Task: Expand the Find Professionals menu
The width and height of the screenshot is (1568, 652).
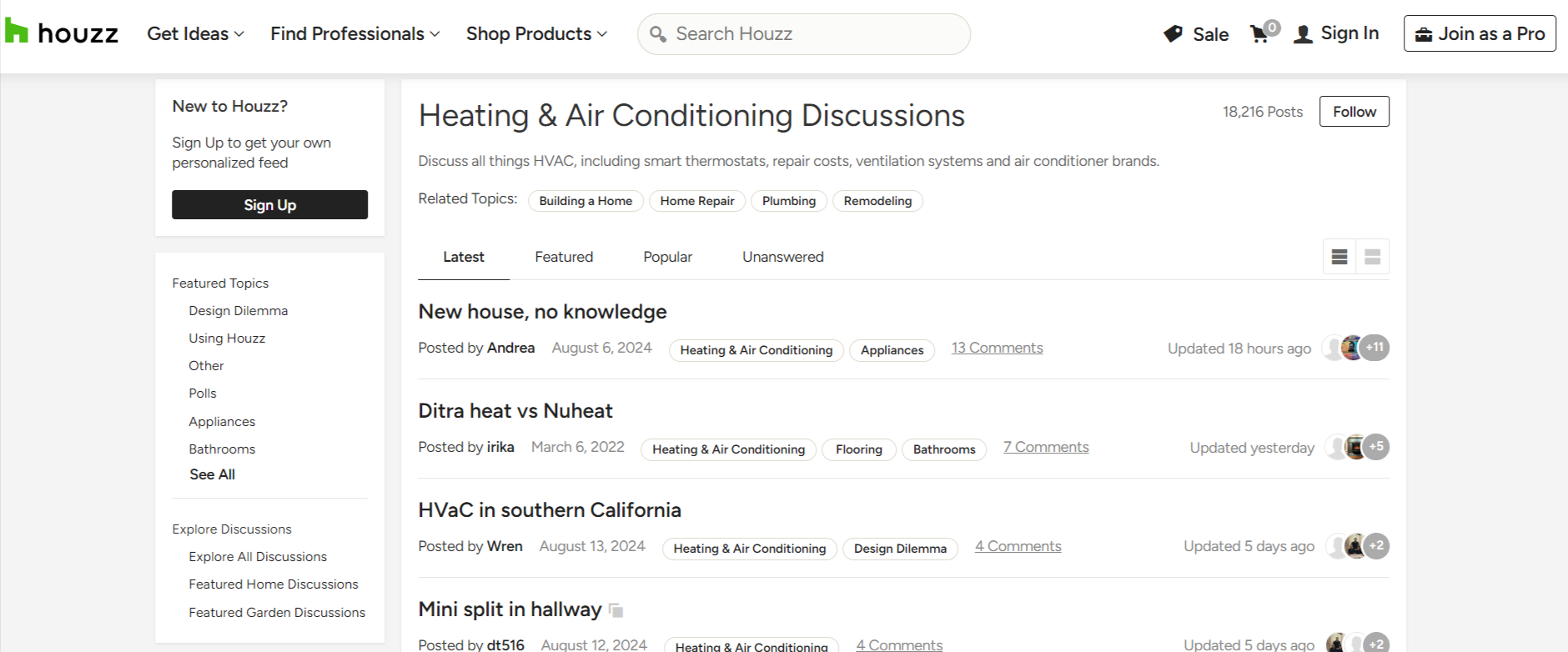Action: tap(354, 34)
